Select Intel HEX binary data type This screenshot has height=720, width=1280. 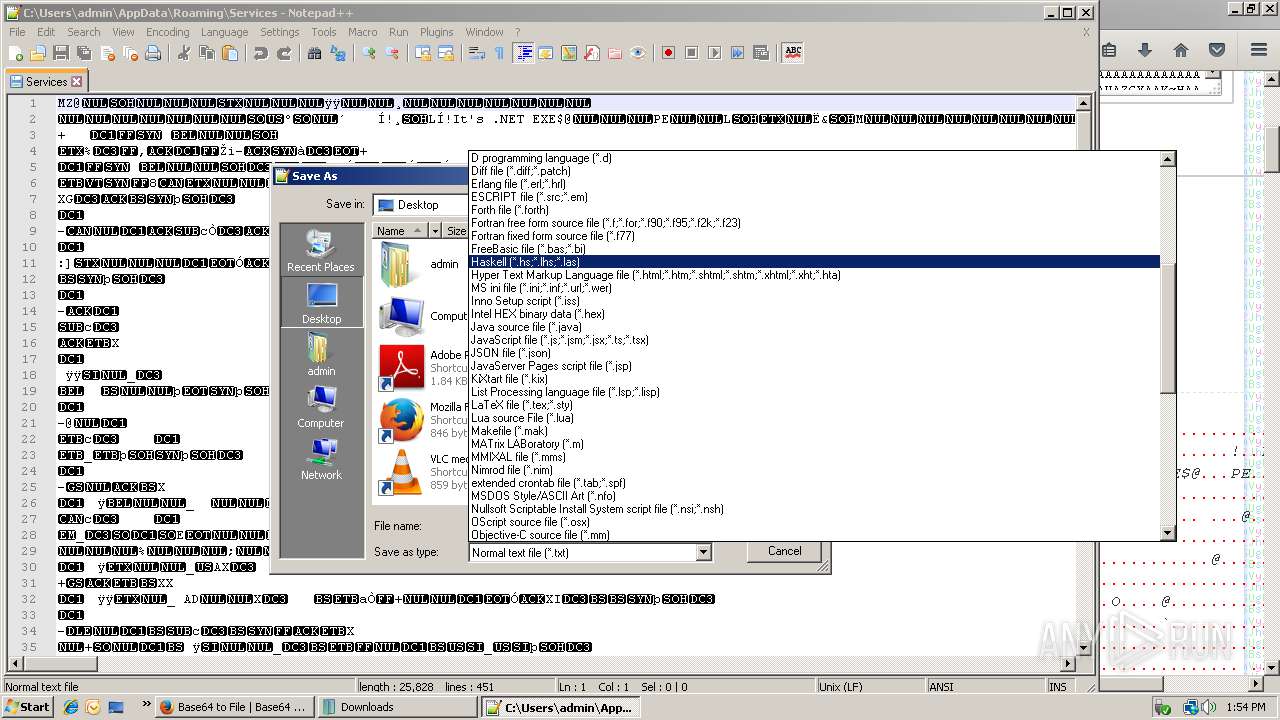click(814, 314)
